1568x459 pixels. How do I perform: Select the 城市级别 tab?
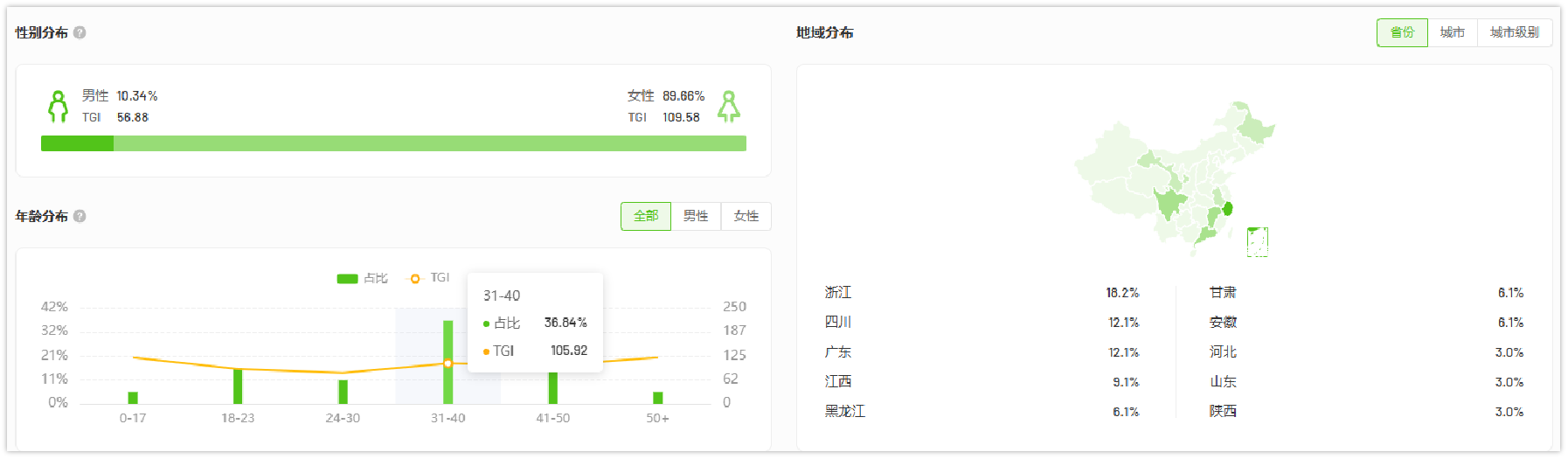tap(1514, 32)
